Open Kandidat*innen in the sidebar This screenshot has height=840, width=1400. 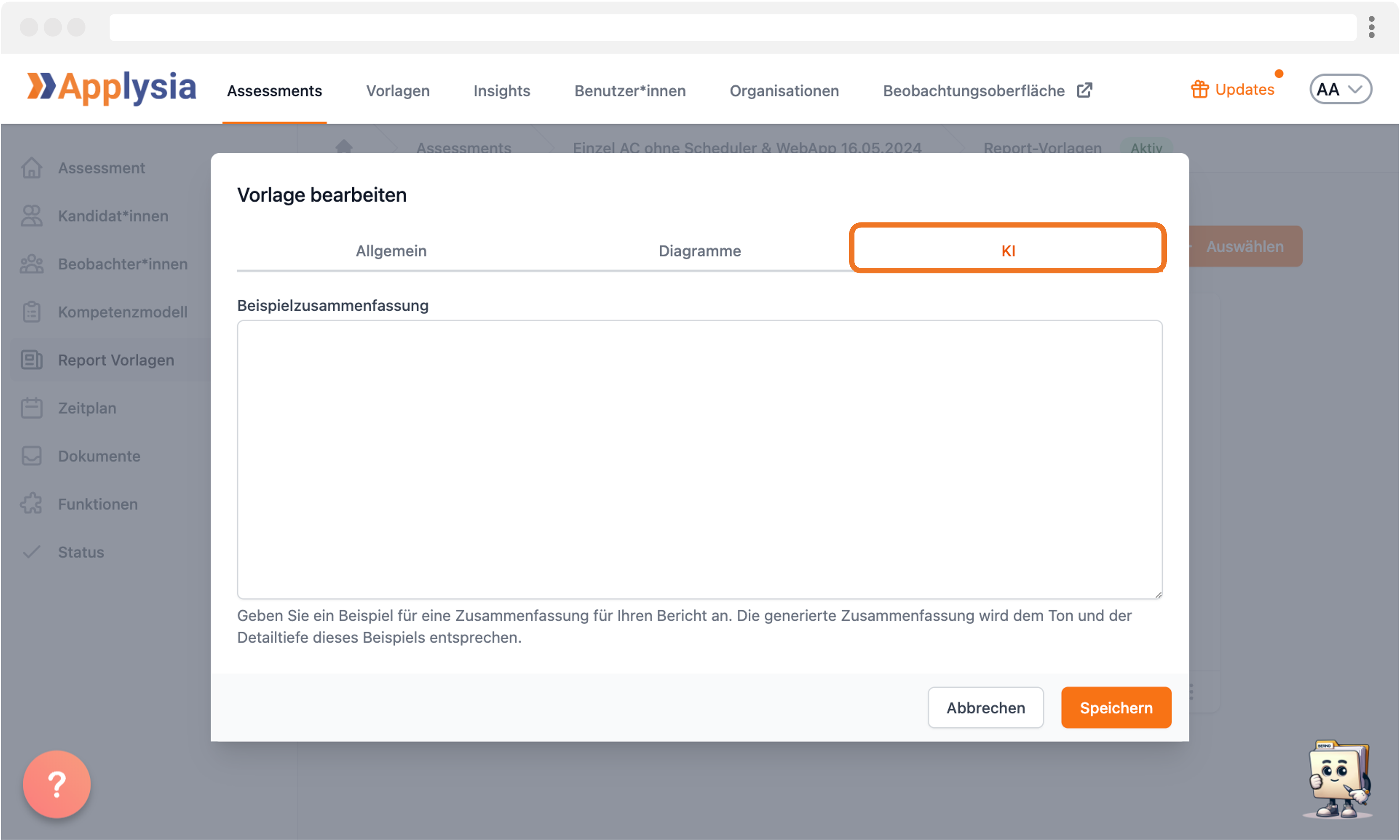(x=113, y=216)
